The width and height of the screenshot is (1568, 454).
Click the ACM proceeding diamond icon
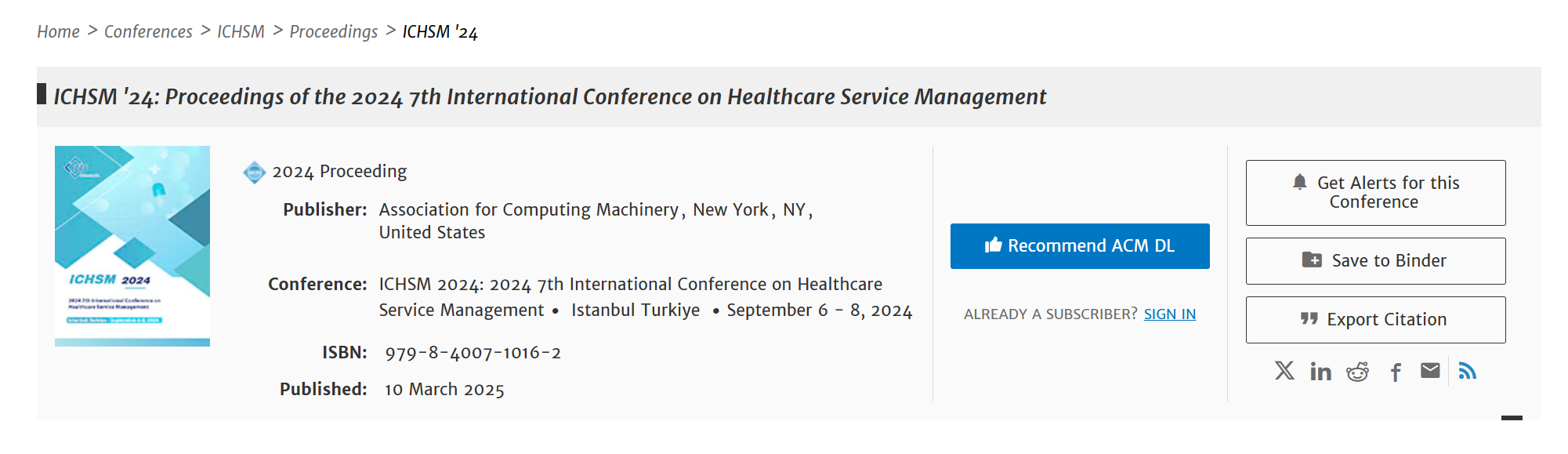coord(255,173)
